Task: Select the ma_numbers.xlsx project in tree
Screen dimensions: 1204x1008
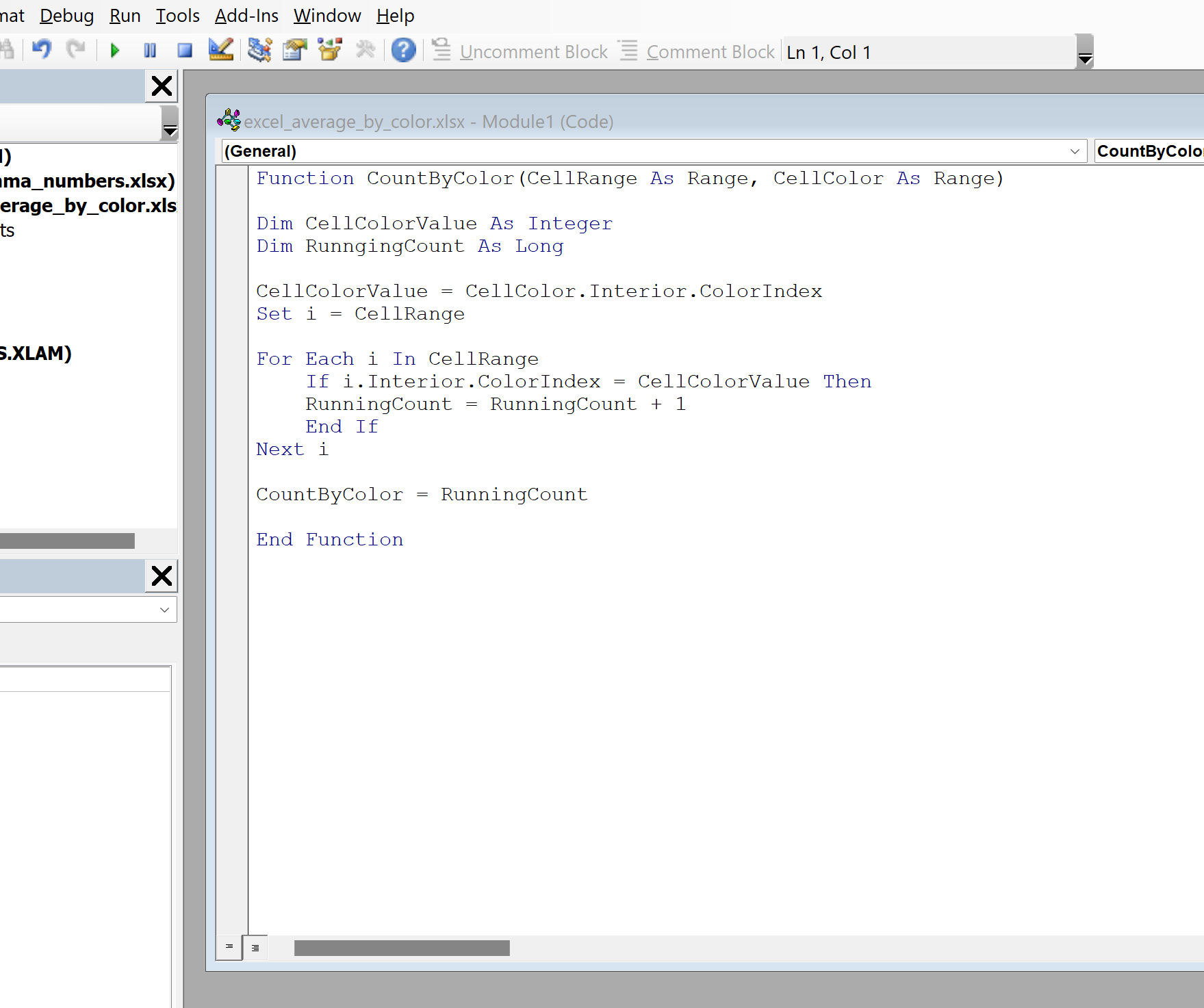Action: 88,181
